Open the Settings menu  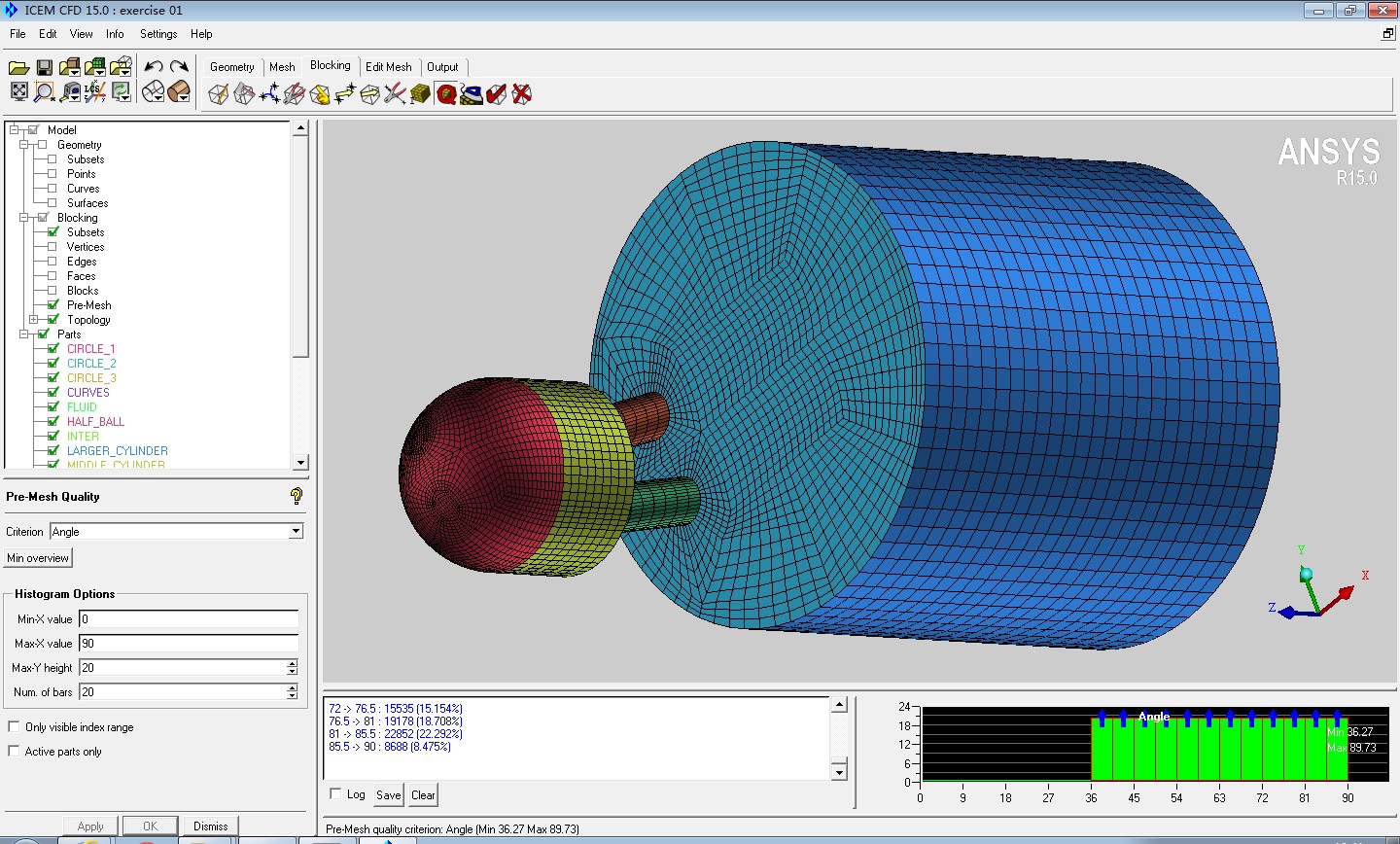tap(158, 34)
